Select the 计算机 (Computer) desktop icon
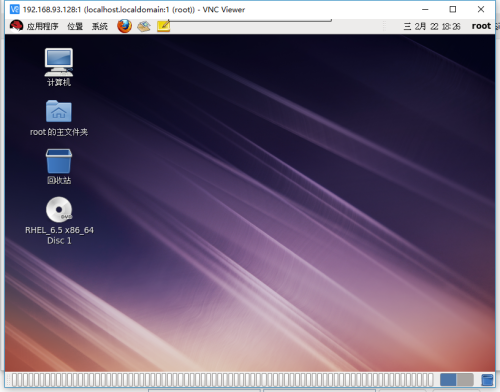The image size is (500, 392). (x=59, y=67)
